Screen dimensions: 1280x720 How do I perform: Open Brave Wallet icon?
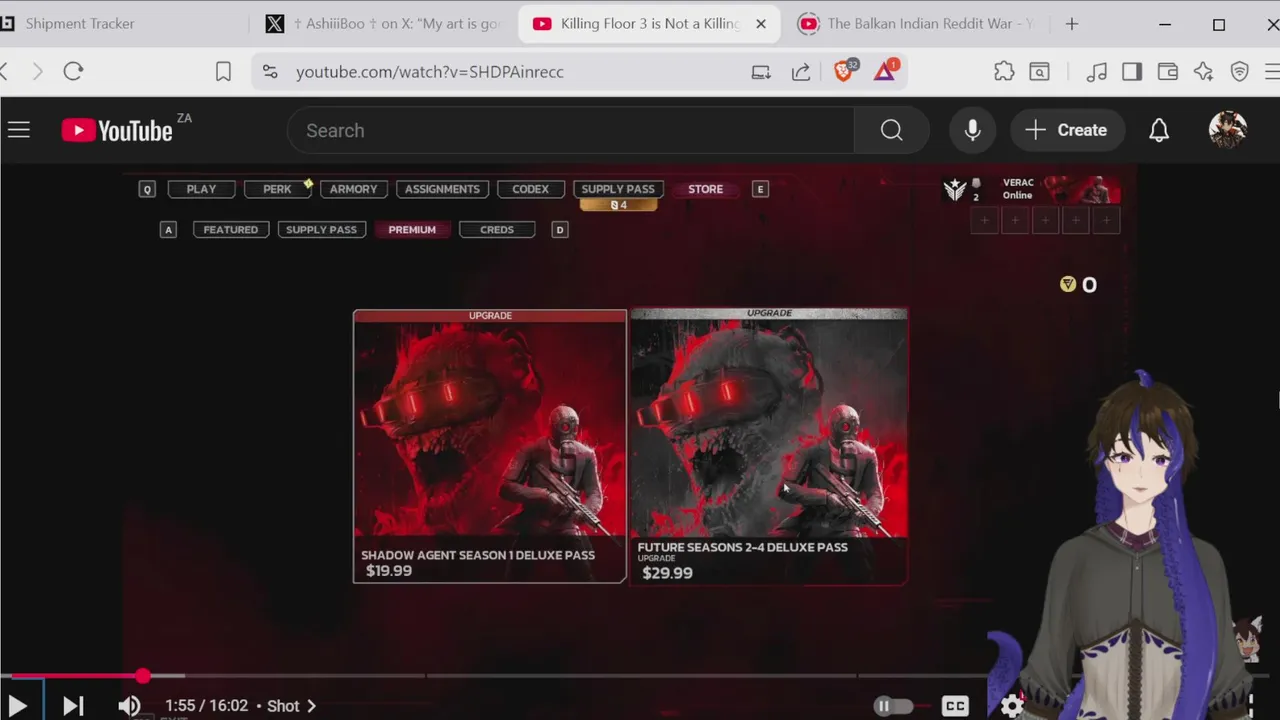point(1168,71)
